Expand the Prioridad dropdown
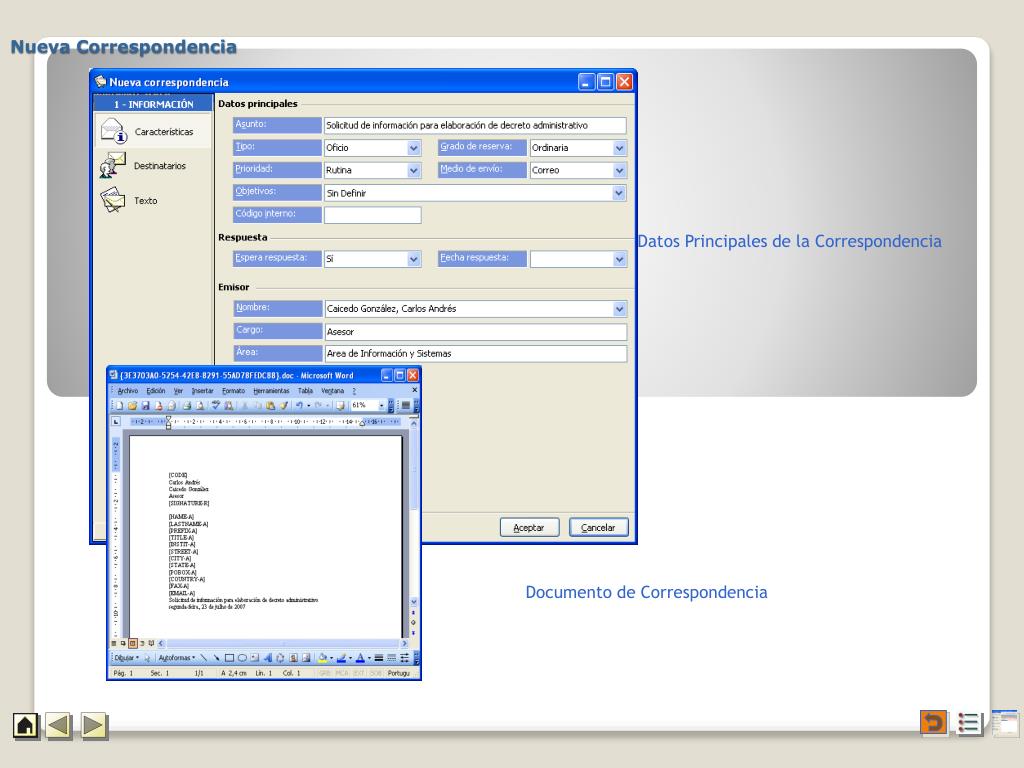 (413, 170)
